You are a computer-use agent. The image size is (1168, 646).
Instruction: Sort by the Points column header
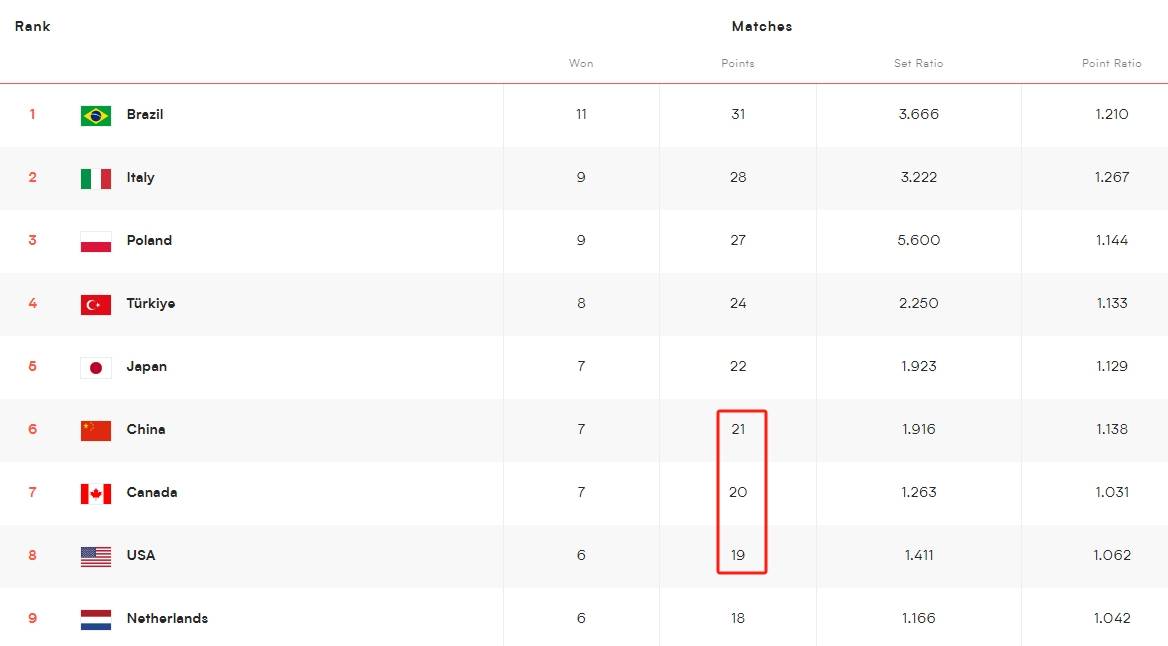pos(738,64)
